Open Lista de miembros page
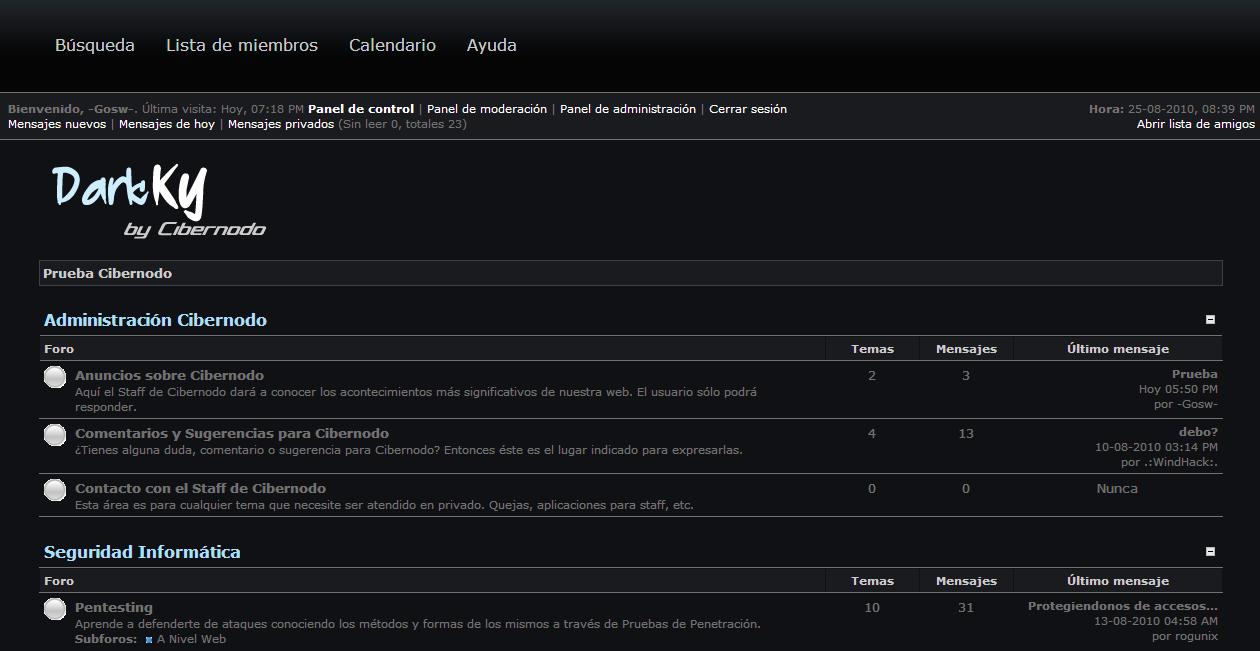Image resolution: width=1260 pixels, height=651 pixels. [x=242, y=45]
